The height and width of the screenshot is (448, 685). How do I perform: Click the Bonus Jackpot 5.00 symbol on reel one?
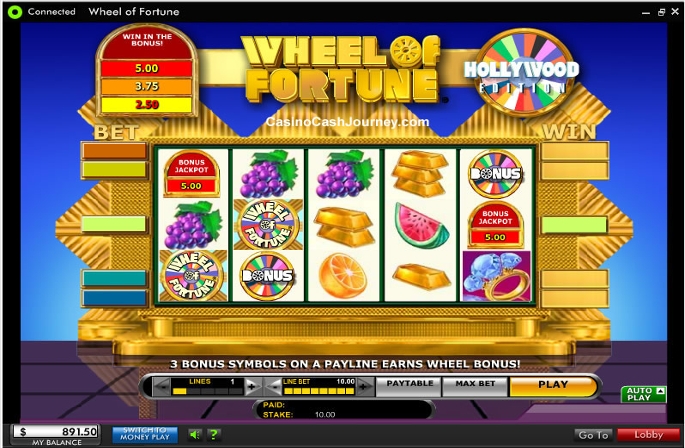point(191,174)
